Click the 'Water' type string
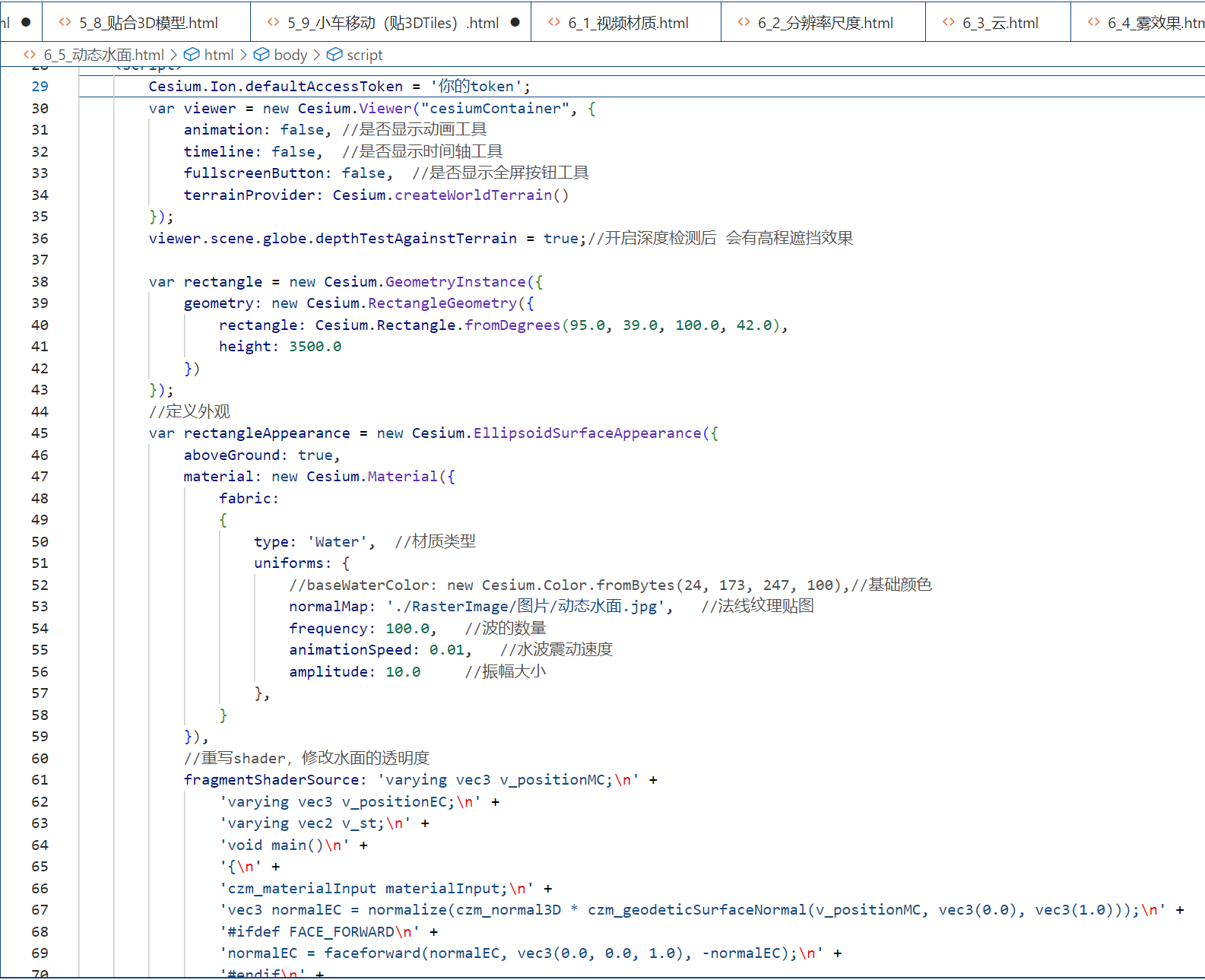This screenshot has width=1205, height=980. pos(337,542)
